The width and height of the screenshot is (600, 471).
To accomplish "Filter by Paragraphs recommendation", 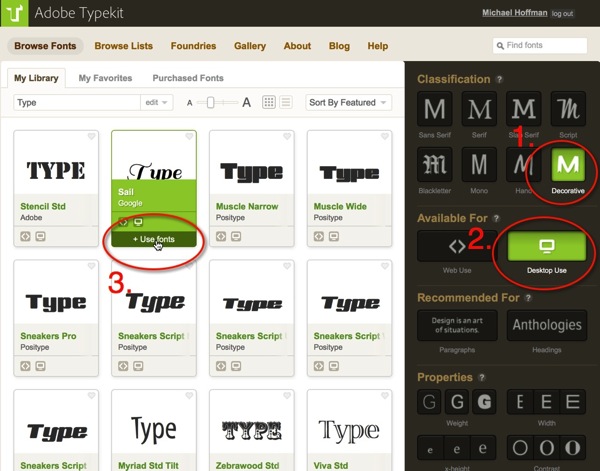I will tap(457, 325).
